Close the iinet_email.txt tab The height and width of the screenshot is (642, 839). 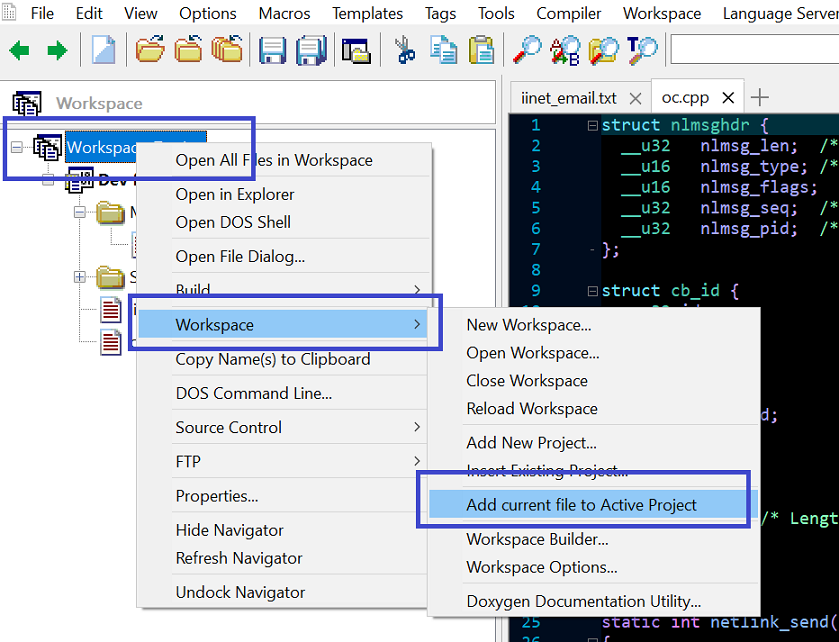point(635,98)
